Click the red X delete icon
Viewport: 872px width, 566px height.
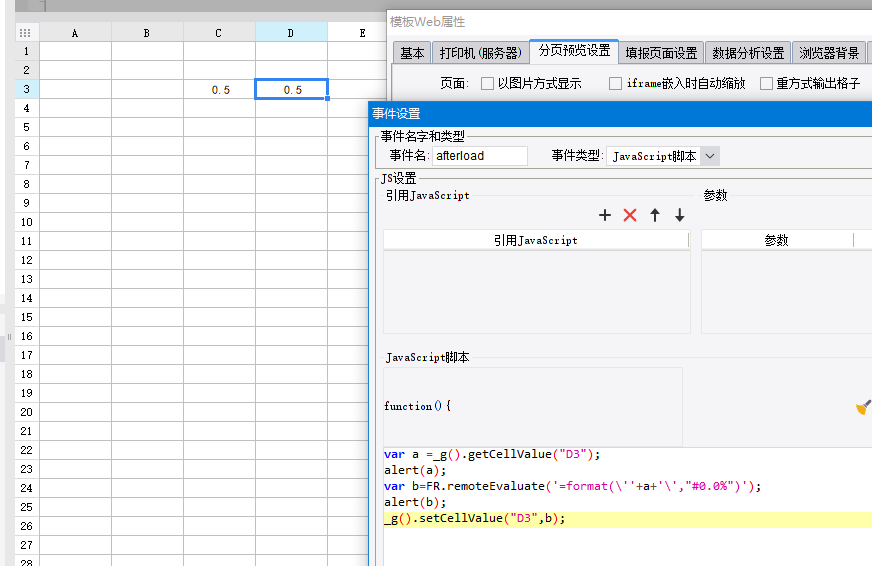click(x=630, y=215)
